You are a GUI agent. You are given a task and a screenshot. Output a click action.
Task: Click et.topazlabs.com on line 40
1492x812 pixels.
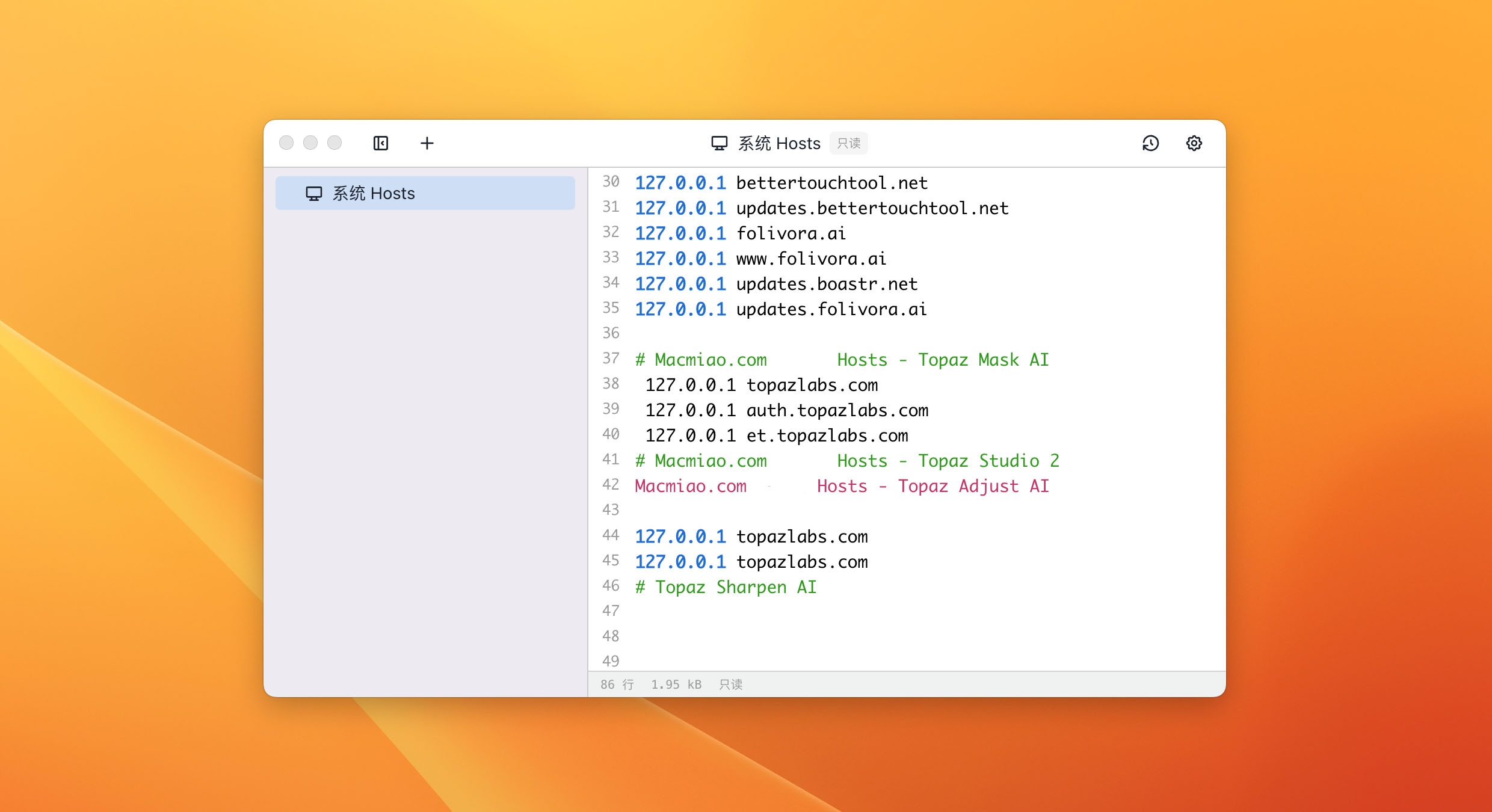coord(827,435)
